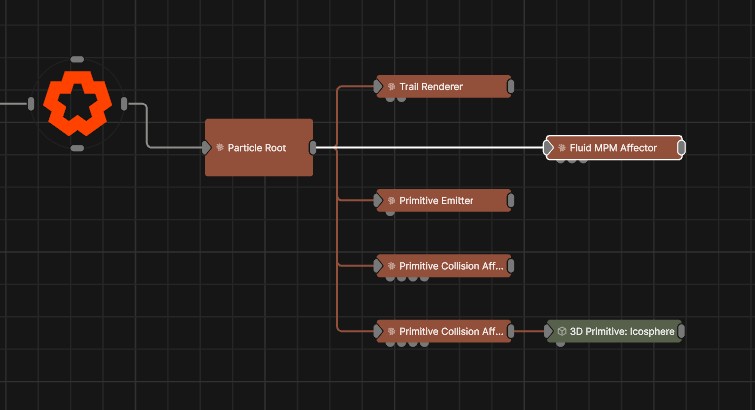Select the Trail Renderer node
The width and height of the screenshot is (755, 410).
pyautogui.click(x=443, y=87)
